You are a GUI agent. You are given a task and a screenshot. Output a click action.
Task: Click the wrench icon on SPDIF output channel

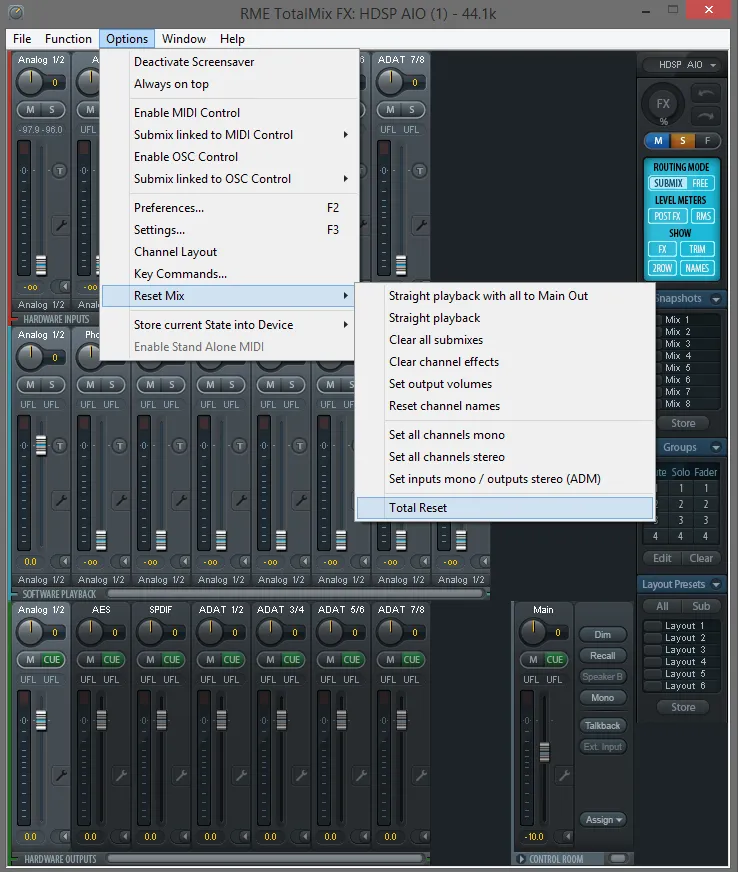coord(181,775)
